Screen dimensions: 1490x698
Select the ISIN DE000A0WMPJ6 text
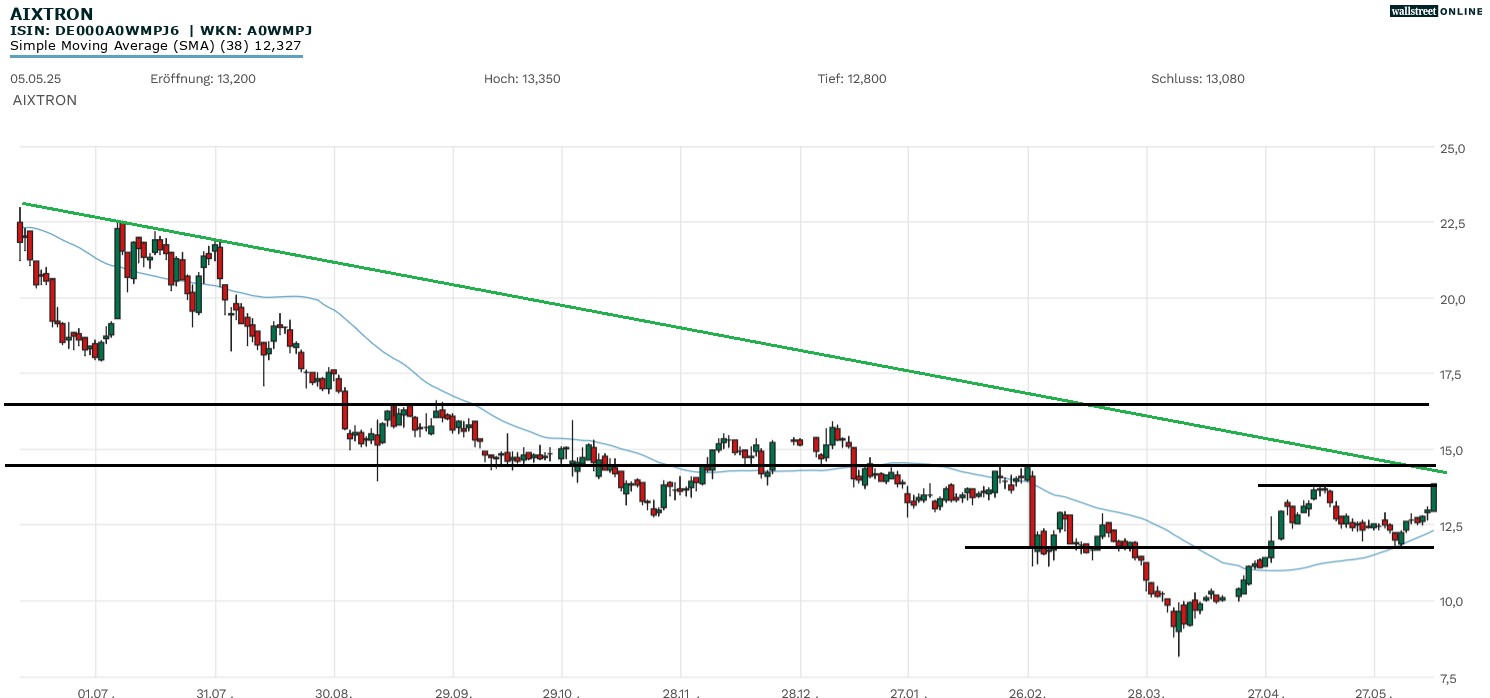[x=94, y=31]
